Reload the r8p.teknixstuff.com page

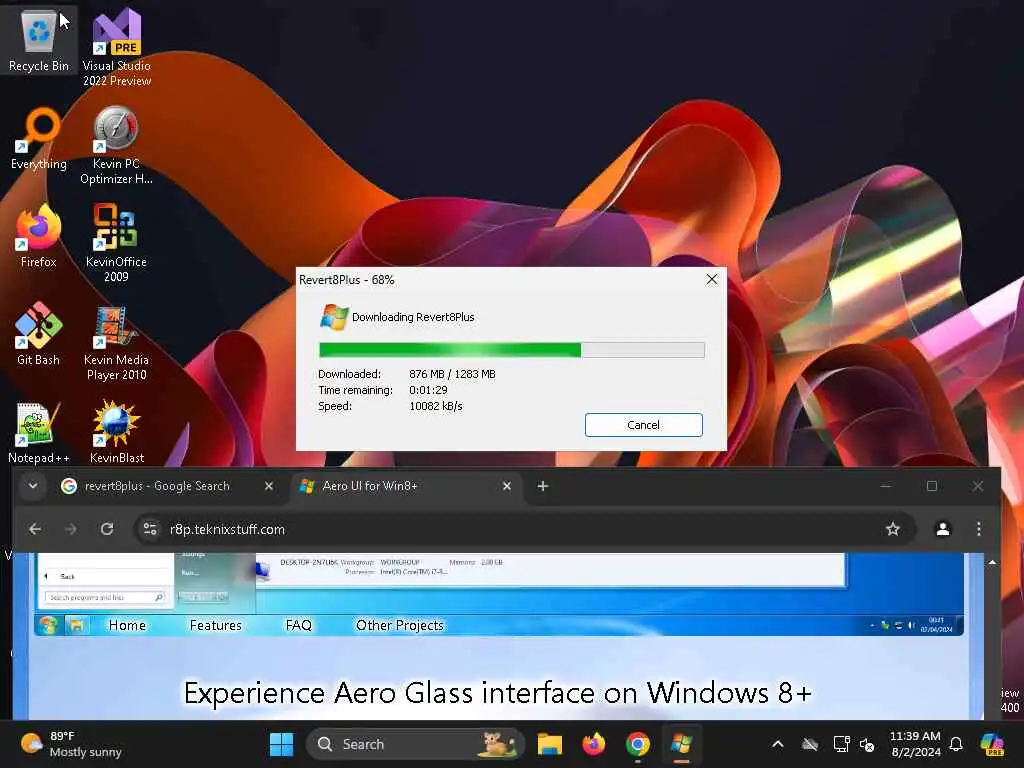coord(107,529)
